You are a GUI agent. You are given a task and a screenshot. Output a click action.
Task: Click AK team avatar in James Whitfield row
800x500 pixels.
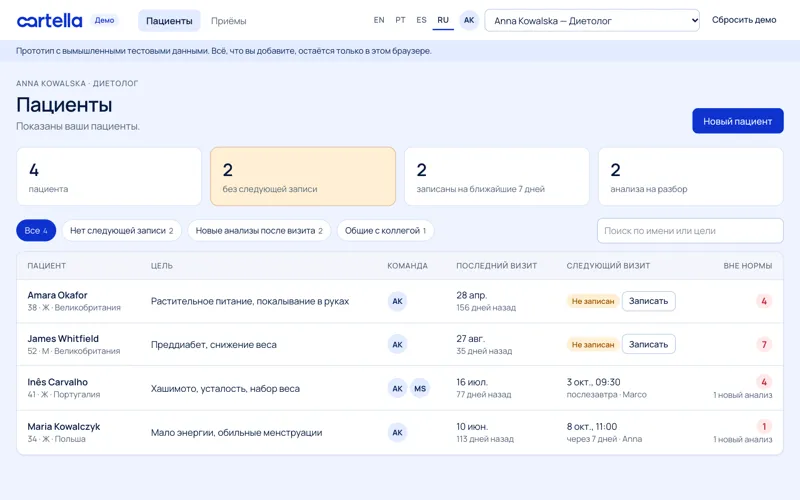(x=397, y=344)
